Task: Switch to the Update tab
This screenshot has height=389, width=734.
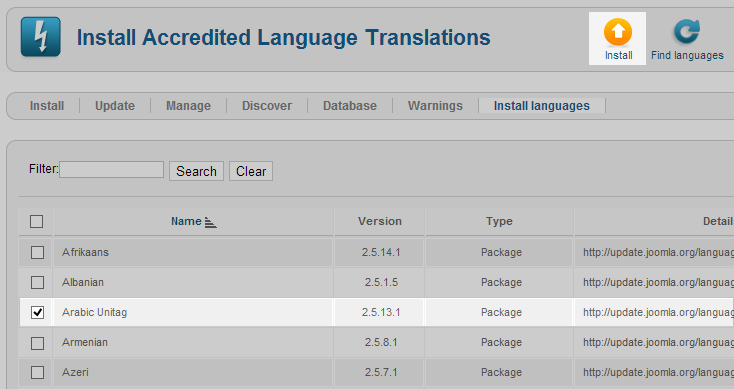Action: [x=115, y=106]
